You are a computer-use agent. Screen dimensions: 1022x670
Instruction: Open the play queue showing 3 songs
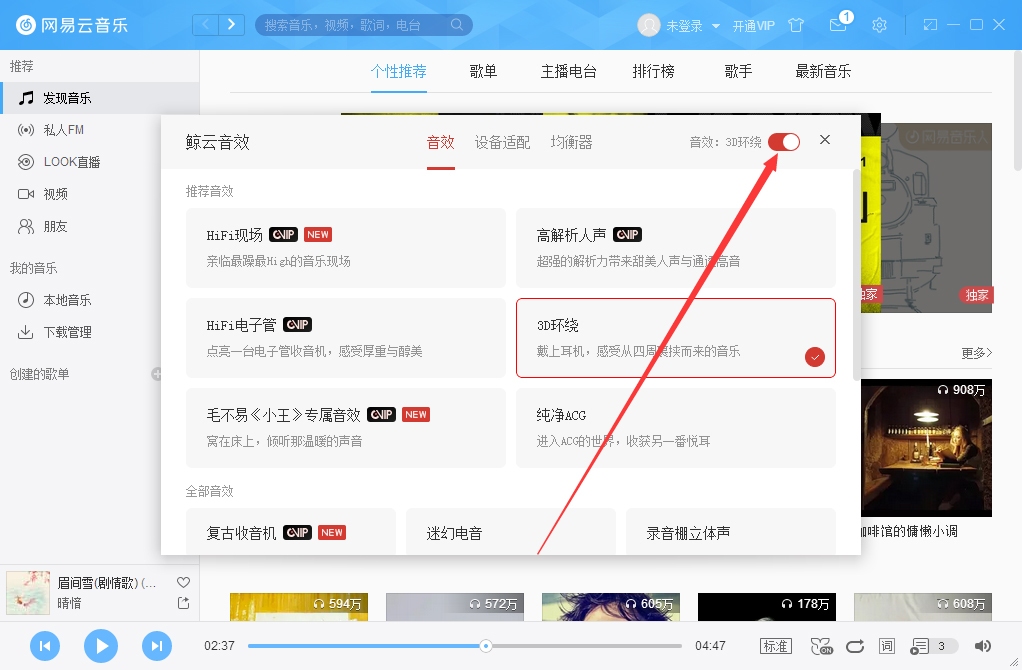point(925,646)
